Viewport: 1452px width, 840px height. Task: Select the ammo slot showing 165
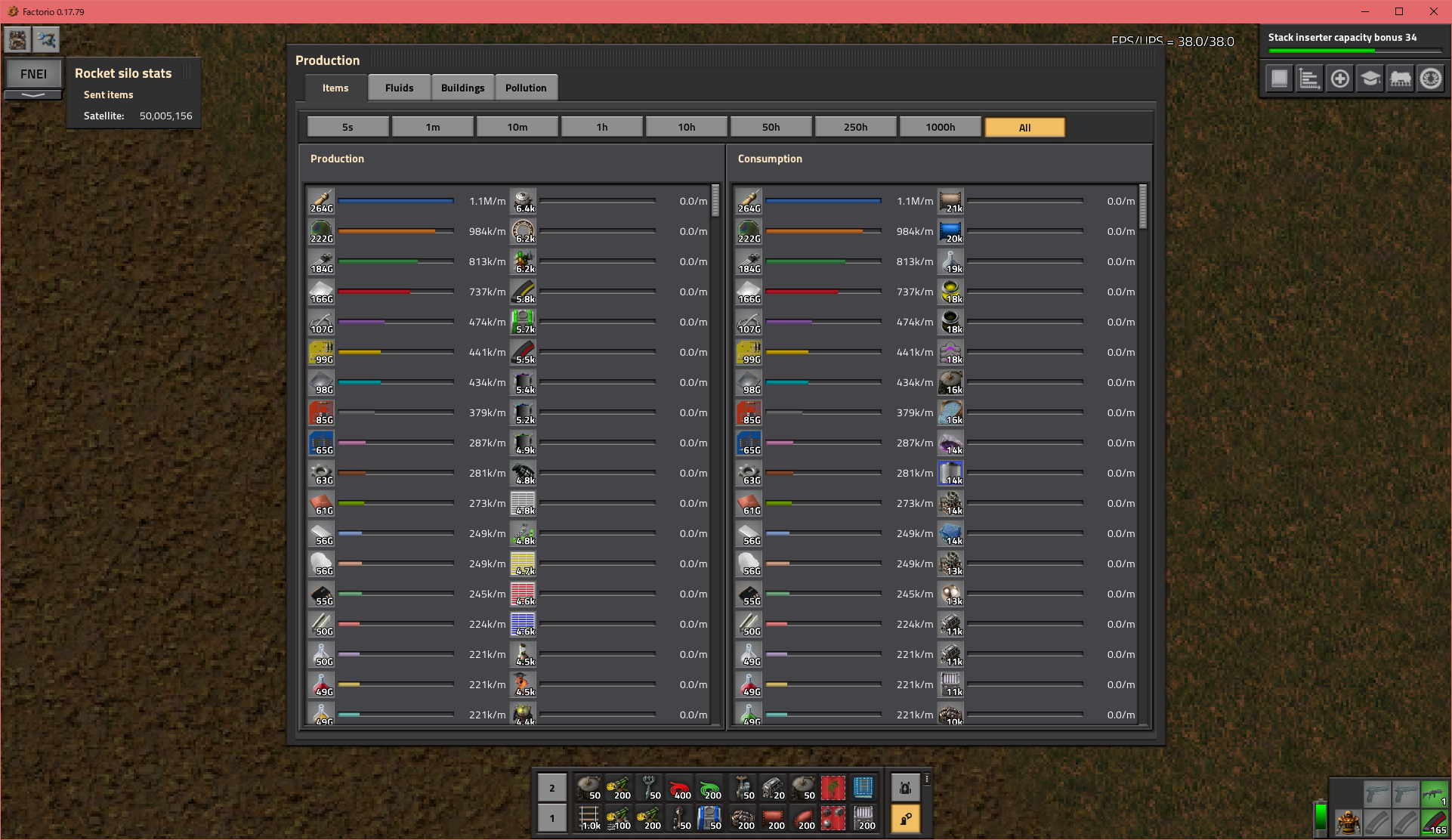[1435, 822]
